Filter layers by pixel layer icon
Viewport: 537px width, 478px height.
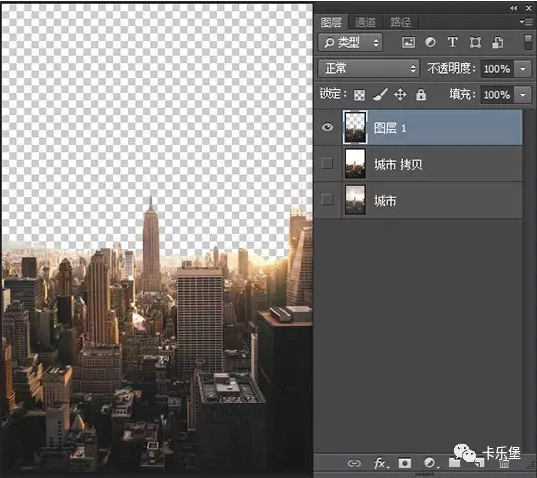(x=408, y=42)
